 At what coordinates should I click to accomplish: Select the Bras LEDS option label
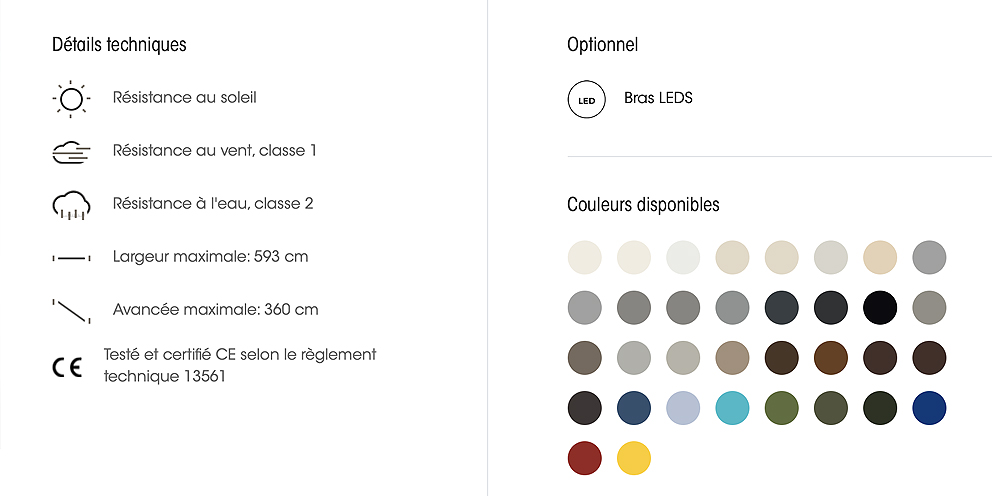point(658,98)
